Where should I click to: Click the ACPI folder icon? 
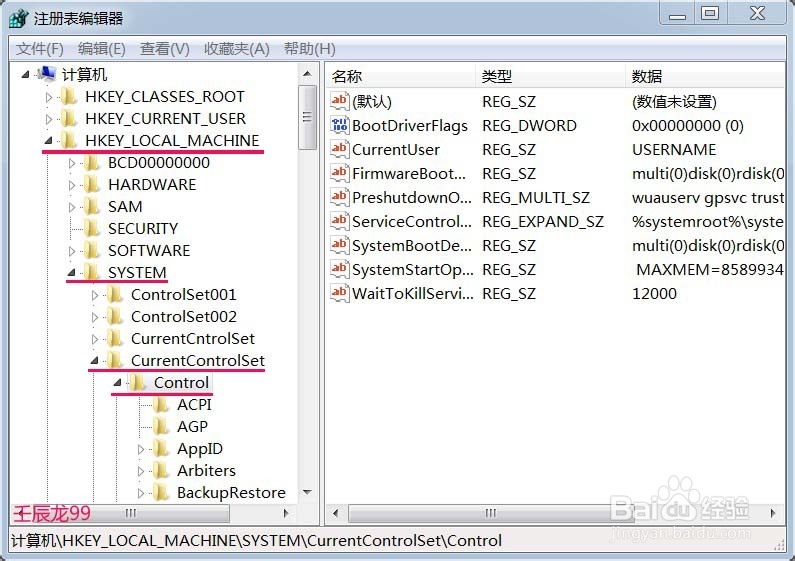click(161, 404)
